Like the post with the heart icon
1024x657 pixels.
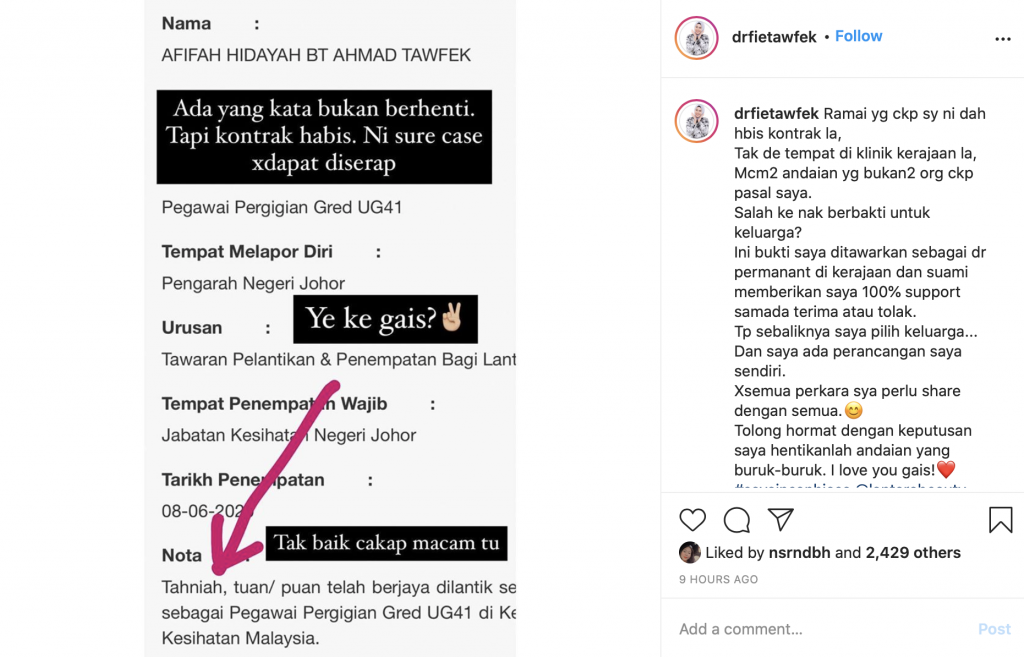(x=692, y=520)
